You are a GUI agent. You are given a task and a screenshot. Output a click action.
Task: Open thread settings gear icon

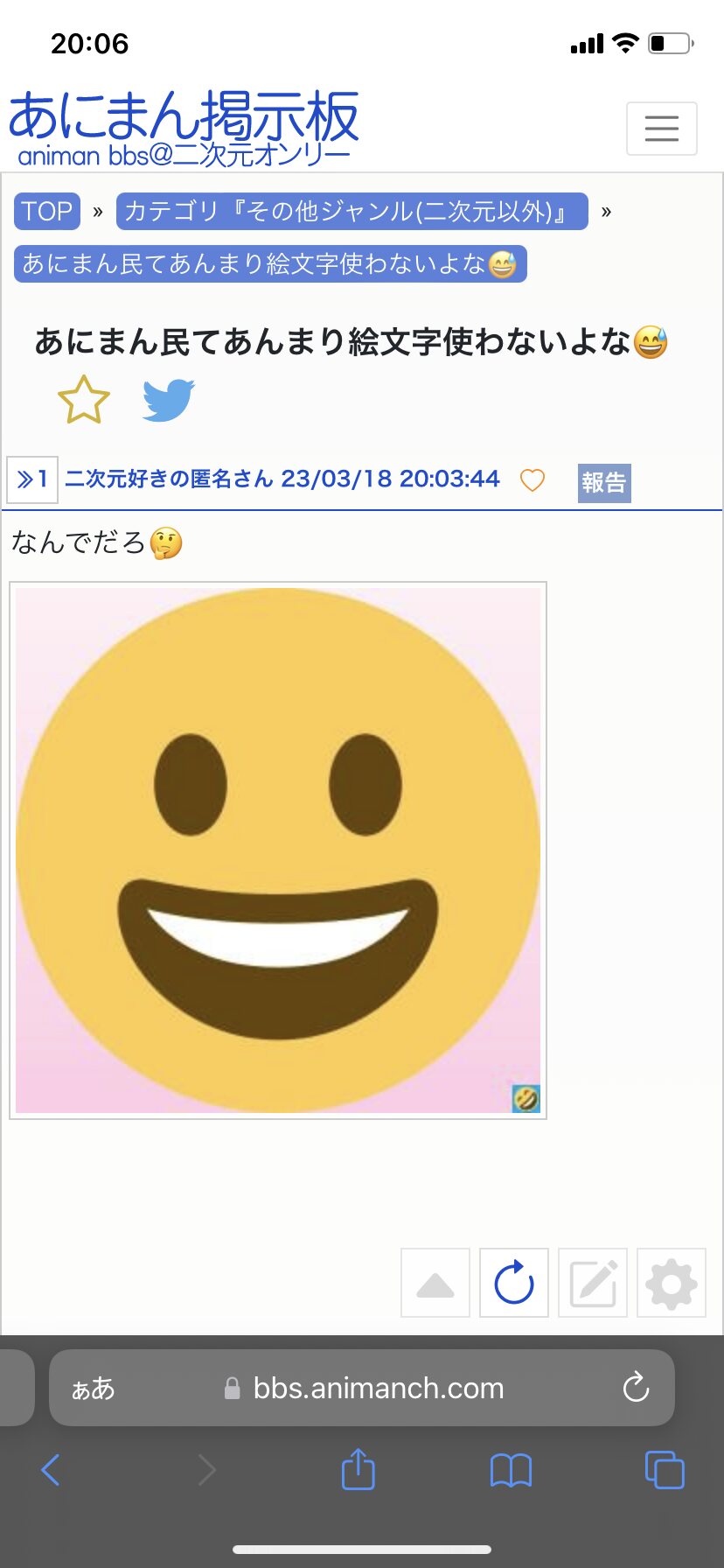point(672,1283)
